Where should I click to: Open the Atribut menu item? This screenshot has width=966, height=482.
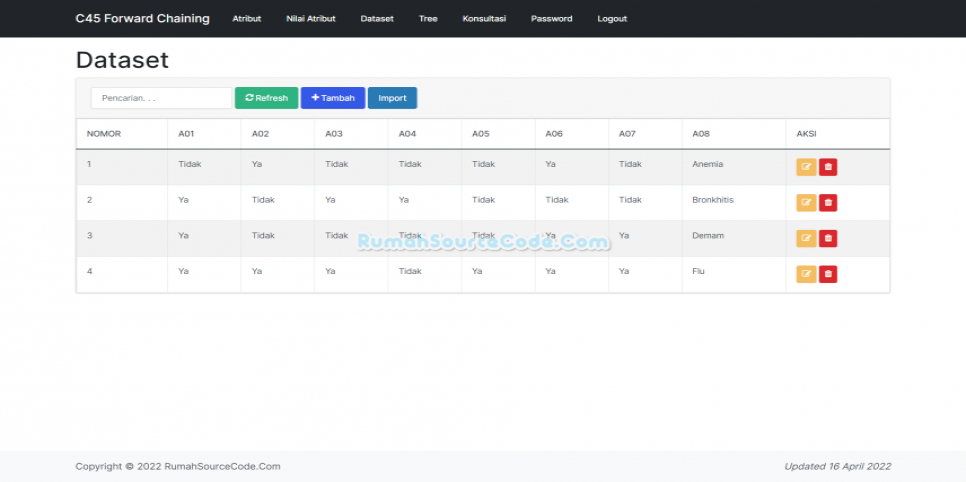tap(247, 19)
